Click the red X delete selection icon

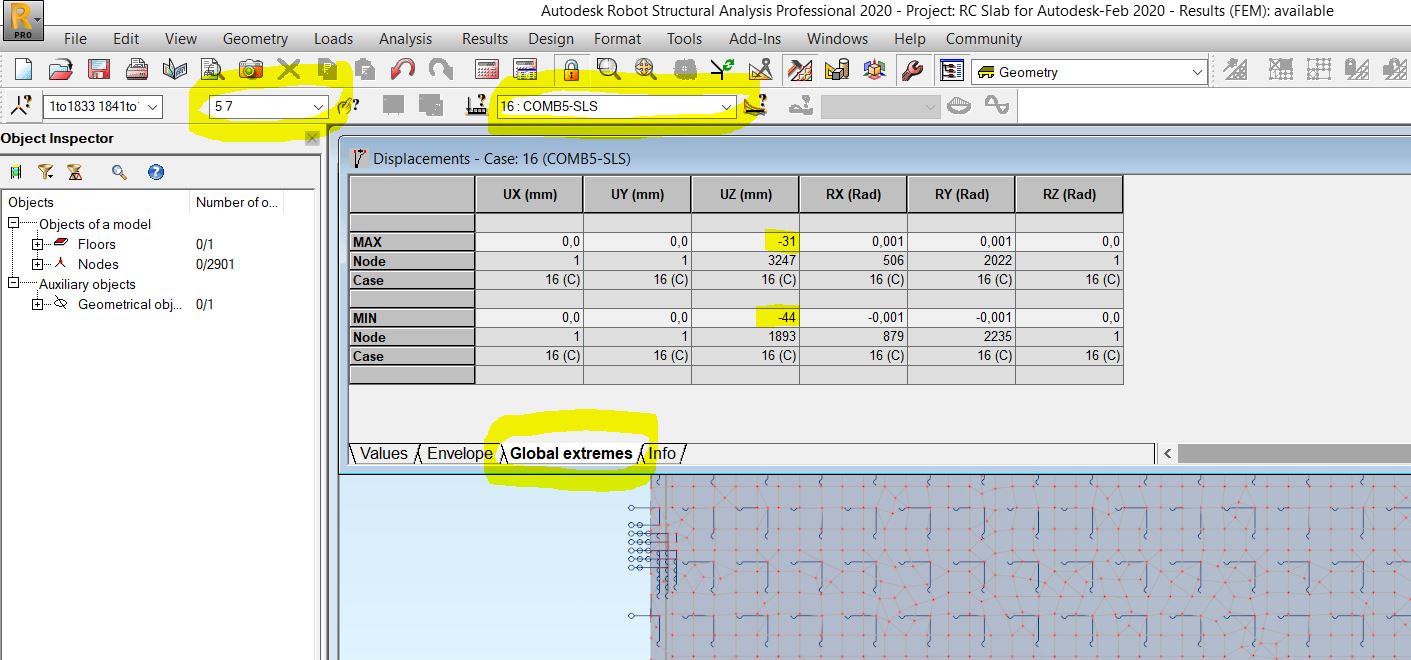(x=290, y=70)
